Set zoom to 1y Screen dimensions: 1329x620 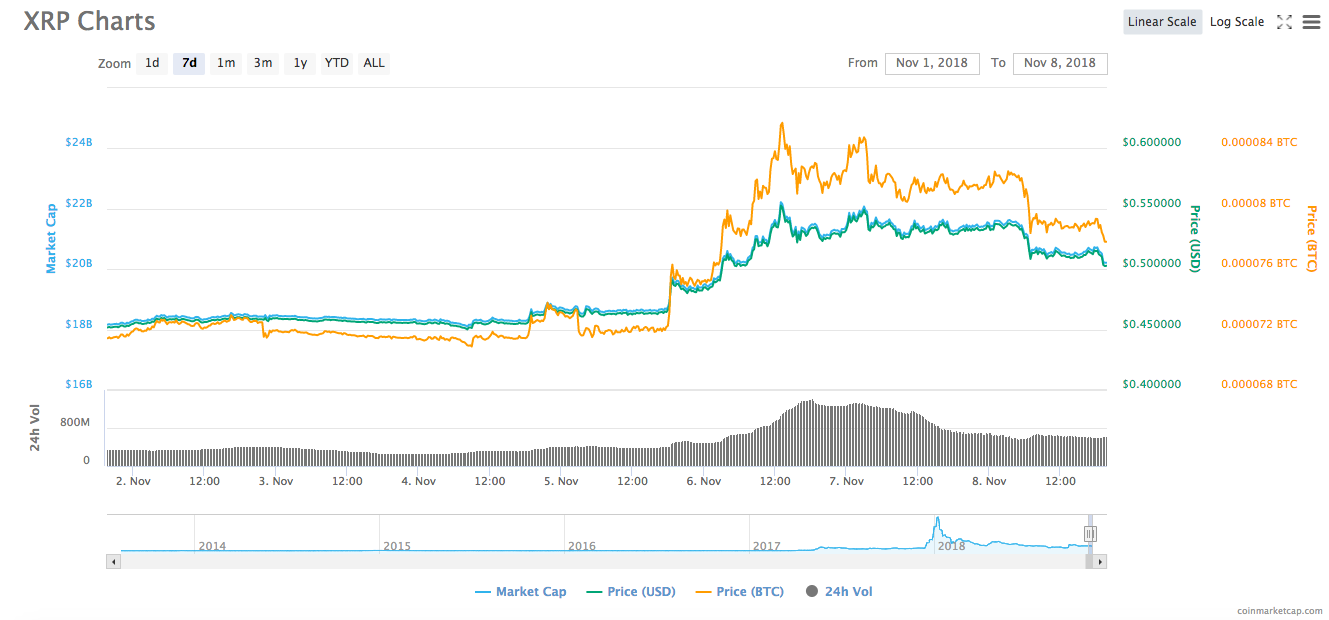point(300,63)
